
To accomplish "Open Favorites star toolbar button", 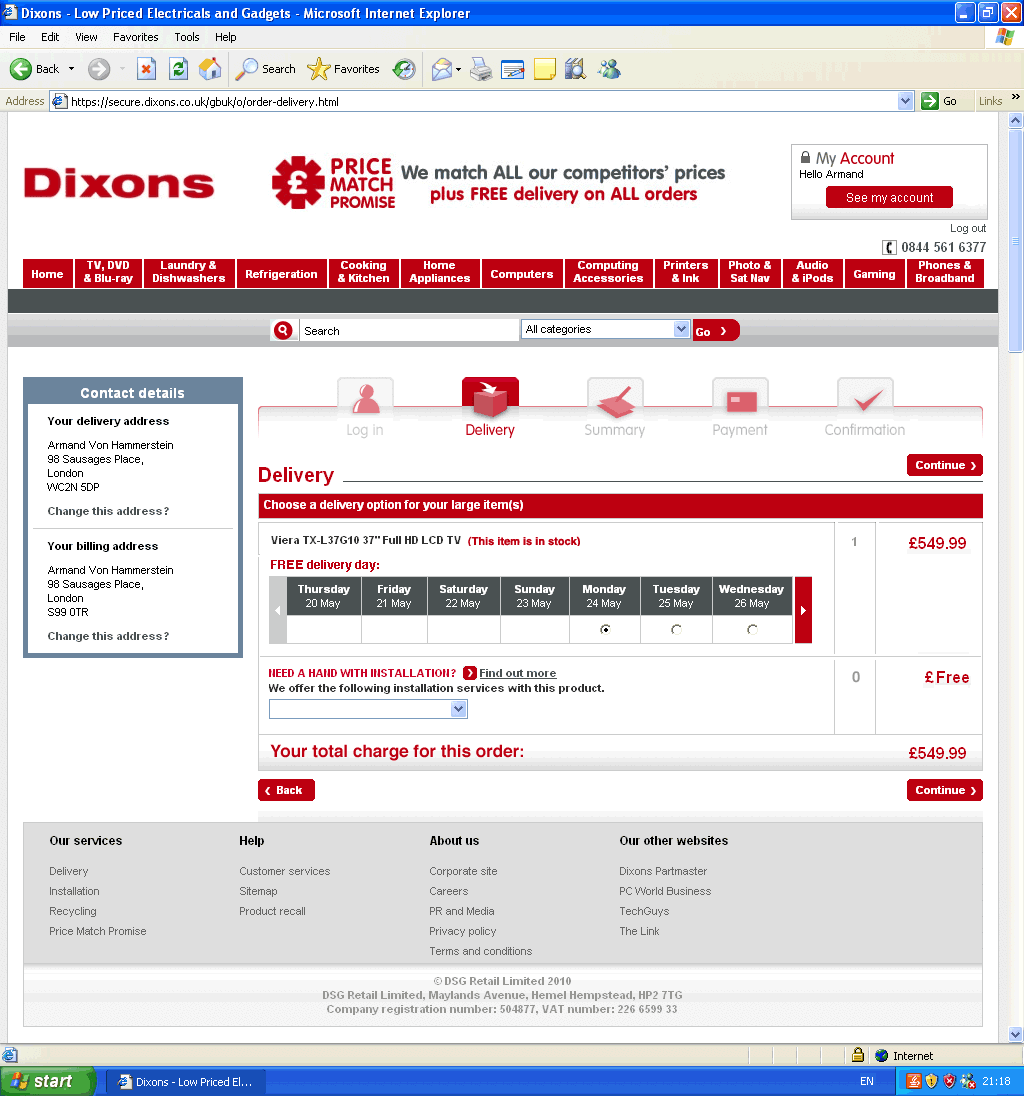I will tap(343, 68).
